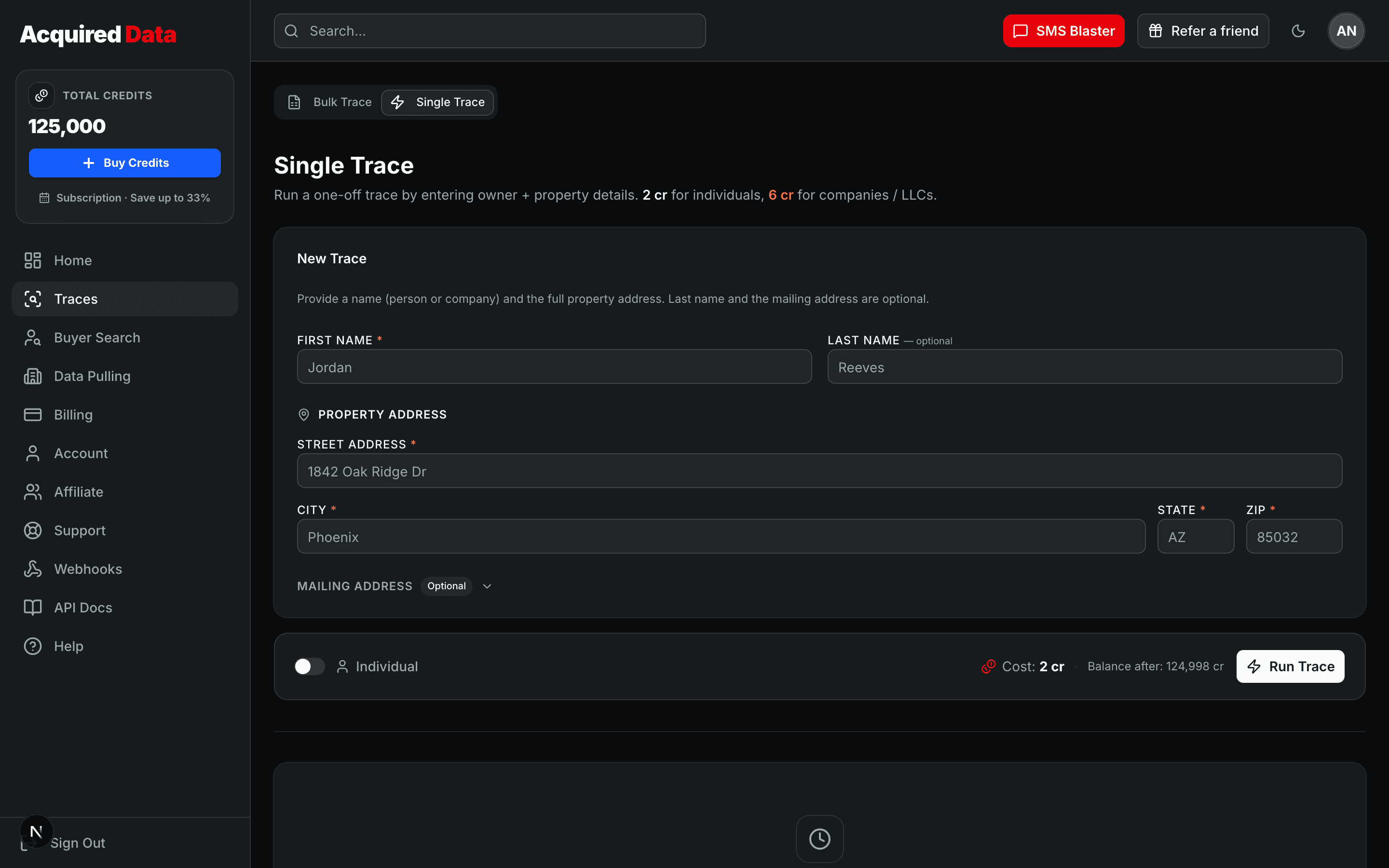Click the Support lifebuoy icon
The width and height of the screenshot is (1389, 868).
coord(33,530)
